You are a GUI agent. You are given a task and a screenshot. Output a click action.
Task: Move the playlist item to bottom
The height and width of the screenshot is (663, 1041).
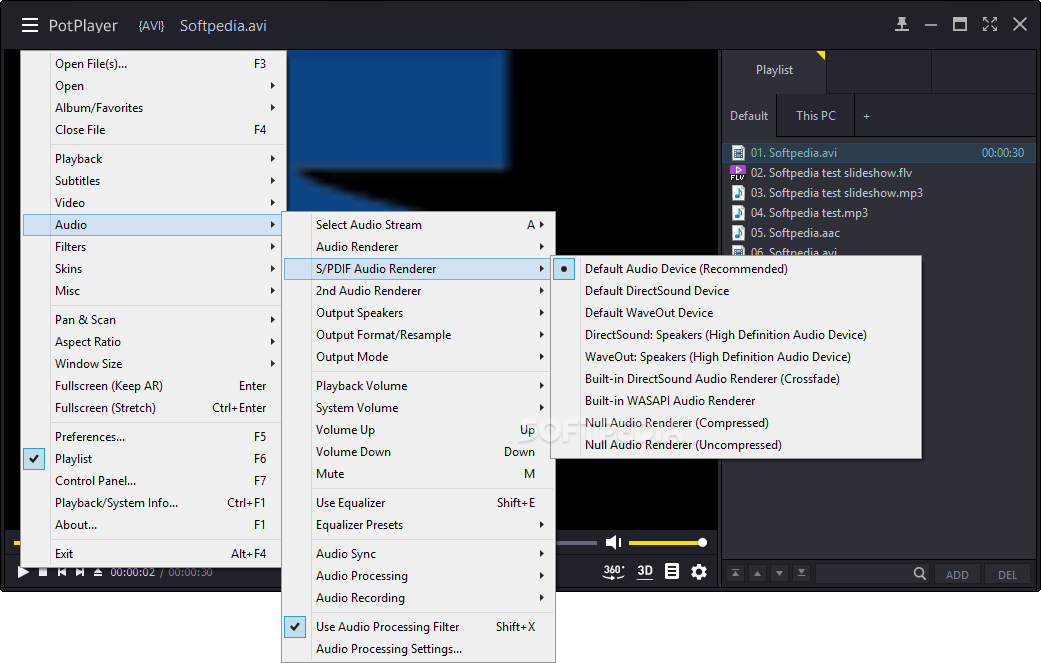(801, 573)
